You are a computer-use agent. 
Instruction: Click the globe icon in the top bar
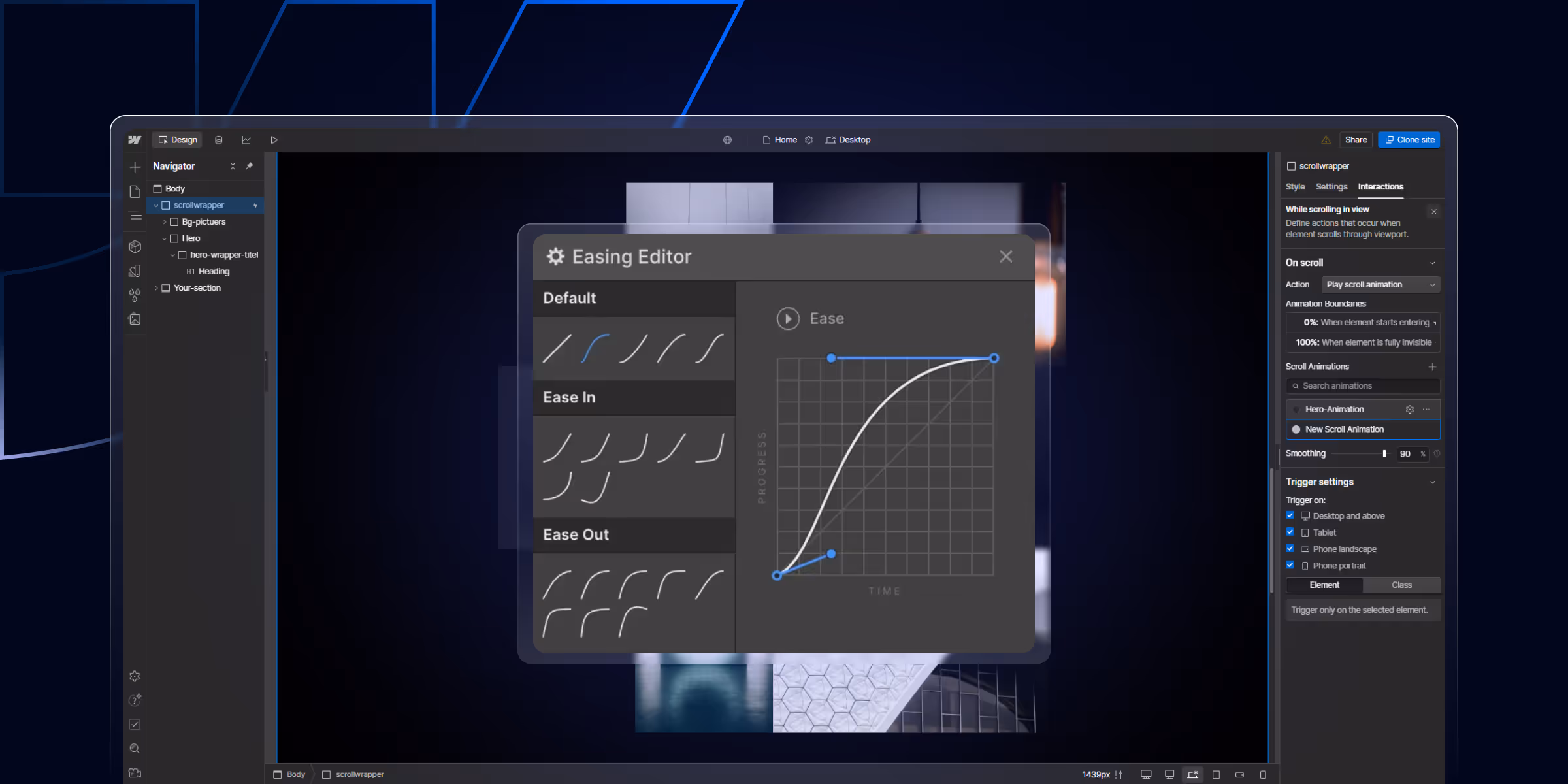(x=727, y=140)
